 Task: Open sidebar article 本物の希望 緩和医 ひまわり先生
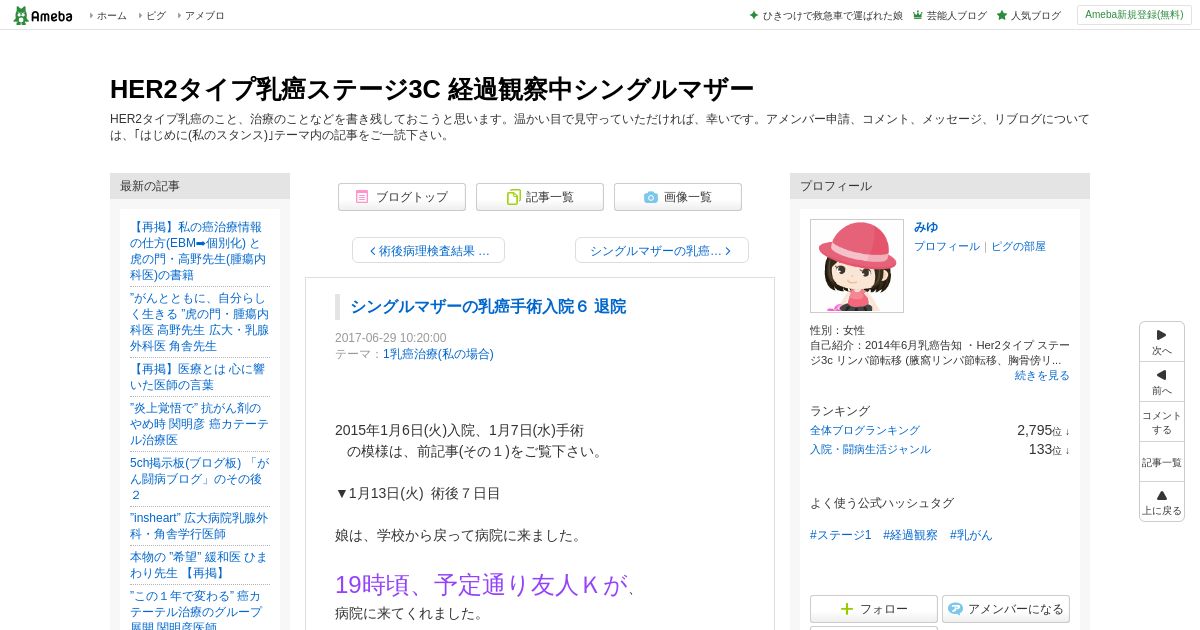coord(199,565)
